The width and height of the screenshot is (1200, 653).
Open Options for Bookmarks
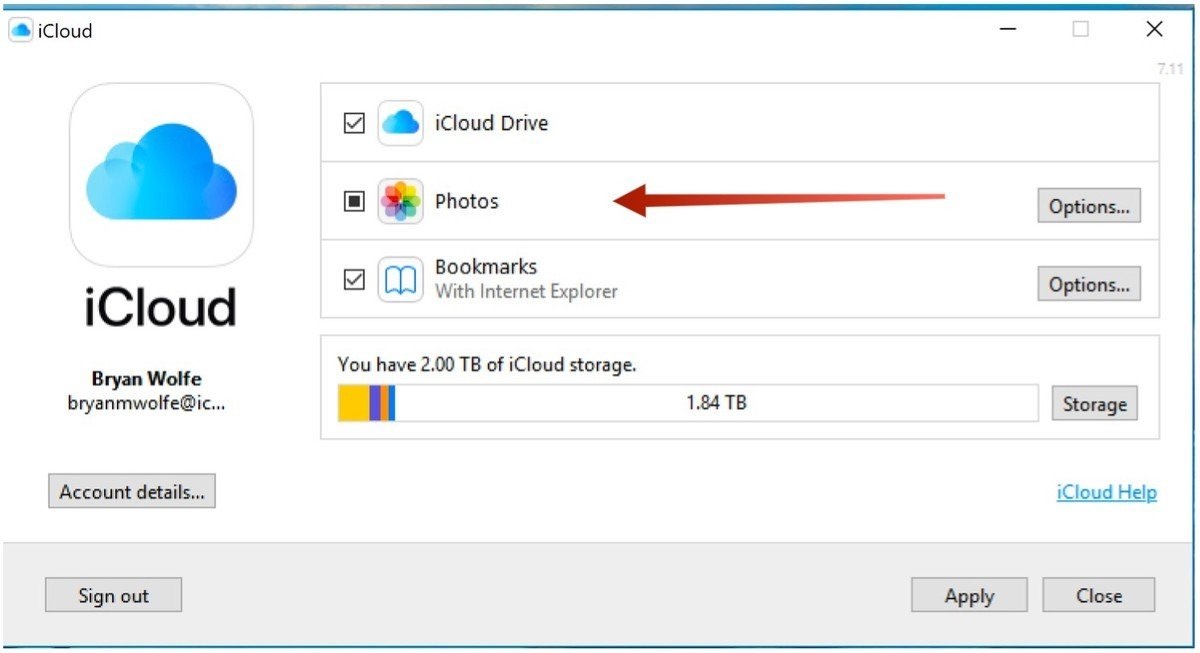pyautogui.click(x=1088, y=284)
